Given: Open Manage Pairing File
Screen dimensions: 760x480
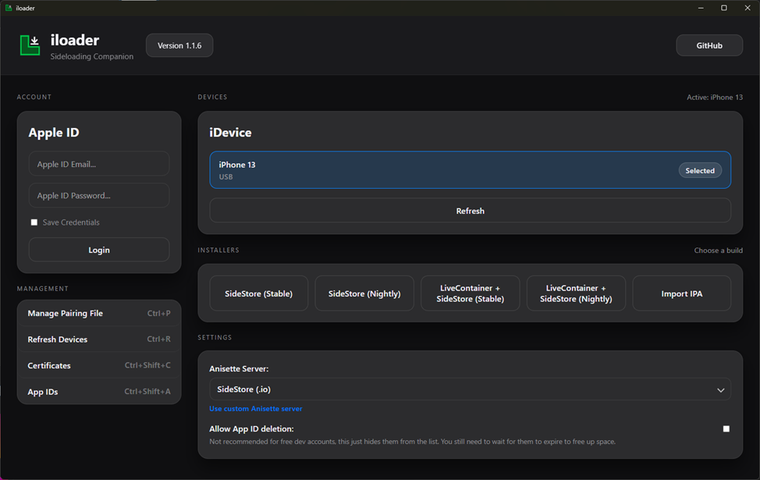Looking at the screenshot, I should 99,313.
